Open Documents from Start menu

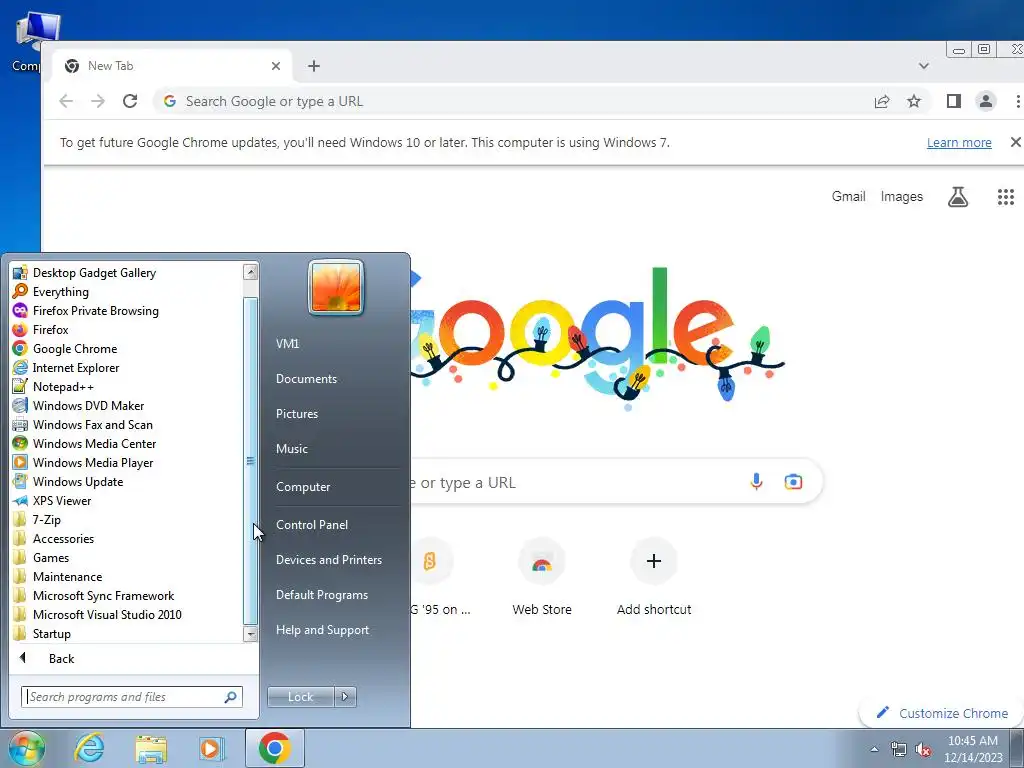pyautogui.click(x=306, y=379)
